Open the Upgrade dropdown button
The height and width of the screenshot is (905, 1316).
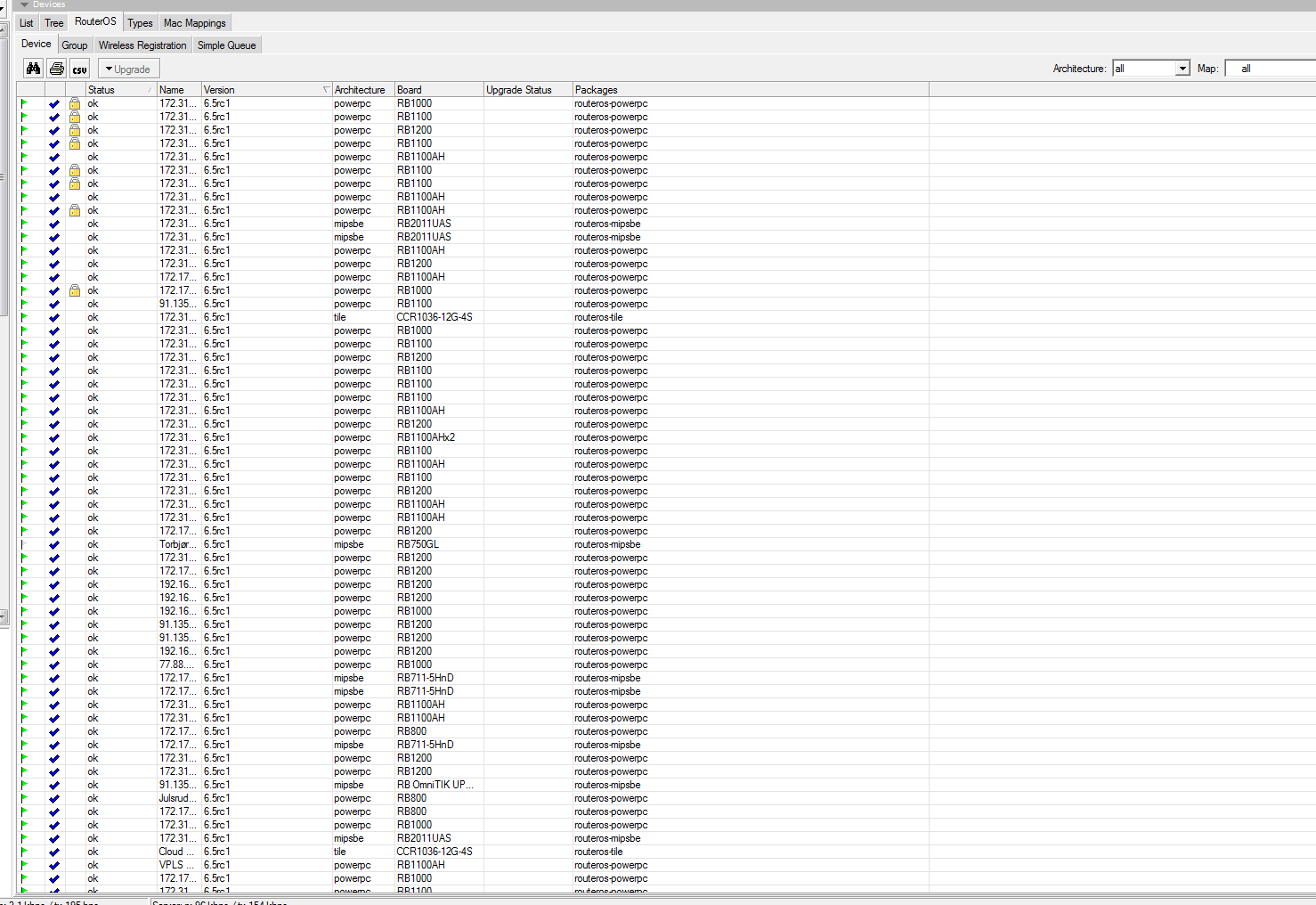[128, 69]
